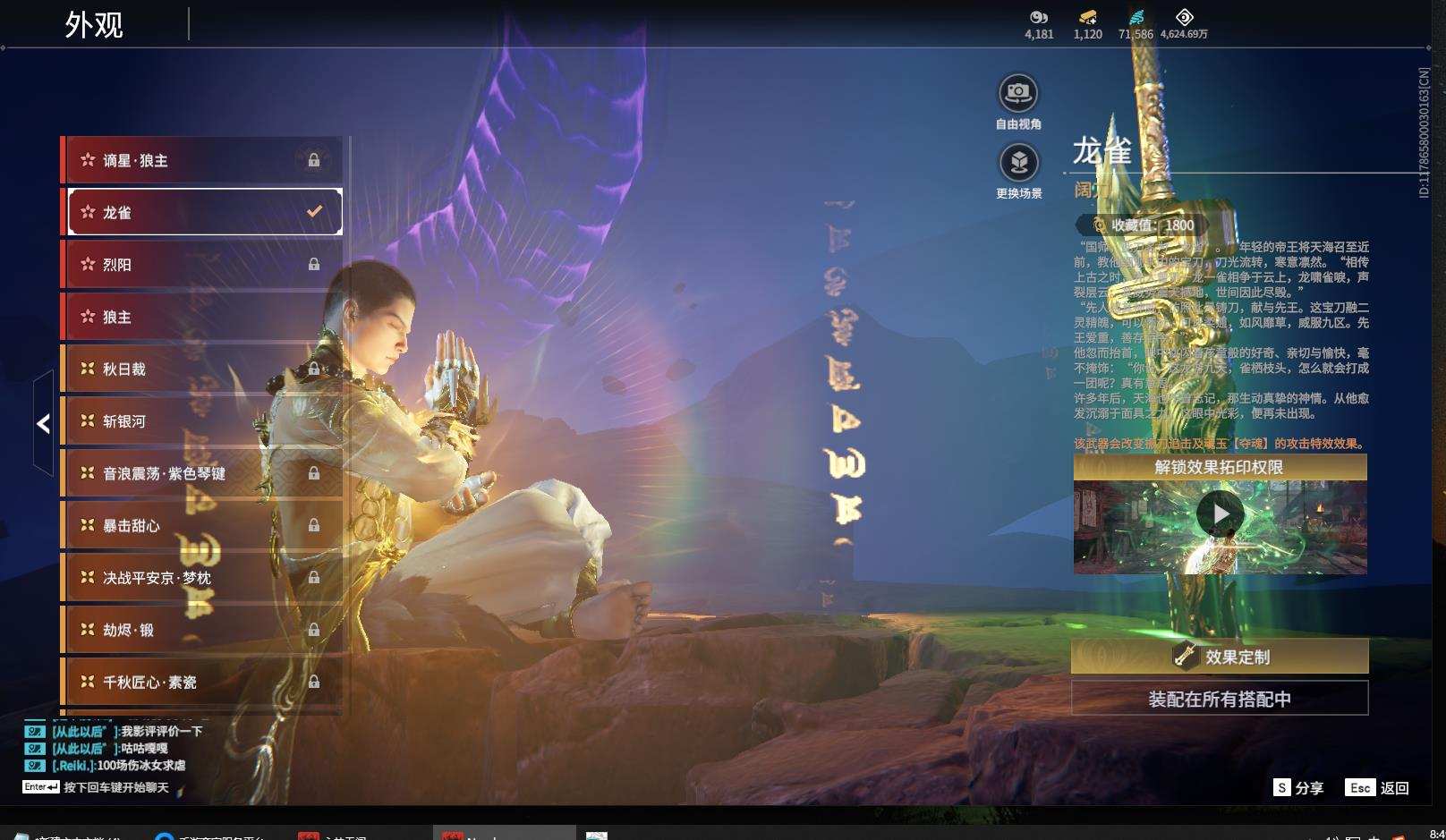Screen dimensions: 1446x840
Task: Click the 分享 share button
Action: pyautogui.click(x=1299, y=787)
